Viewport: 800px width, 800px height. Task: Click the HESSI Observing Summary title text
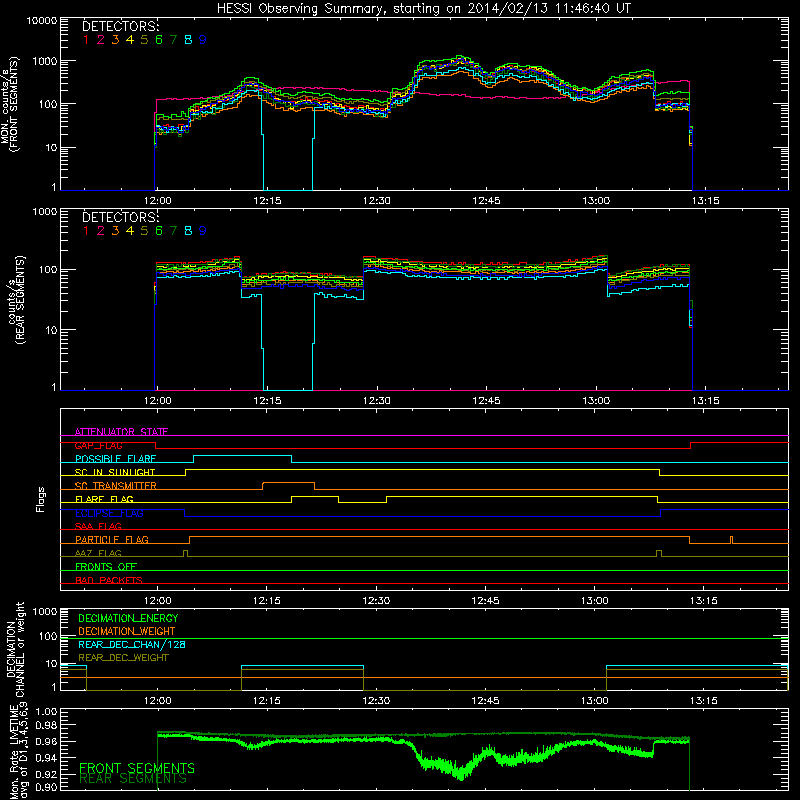pyautogui.click(x=423, y=9)
